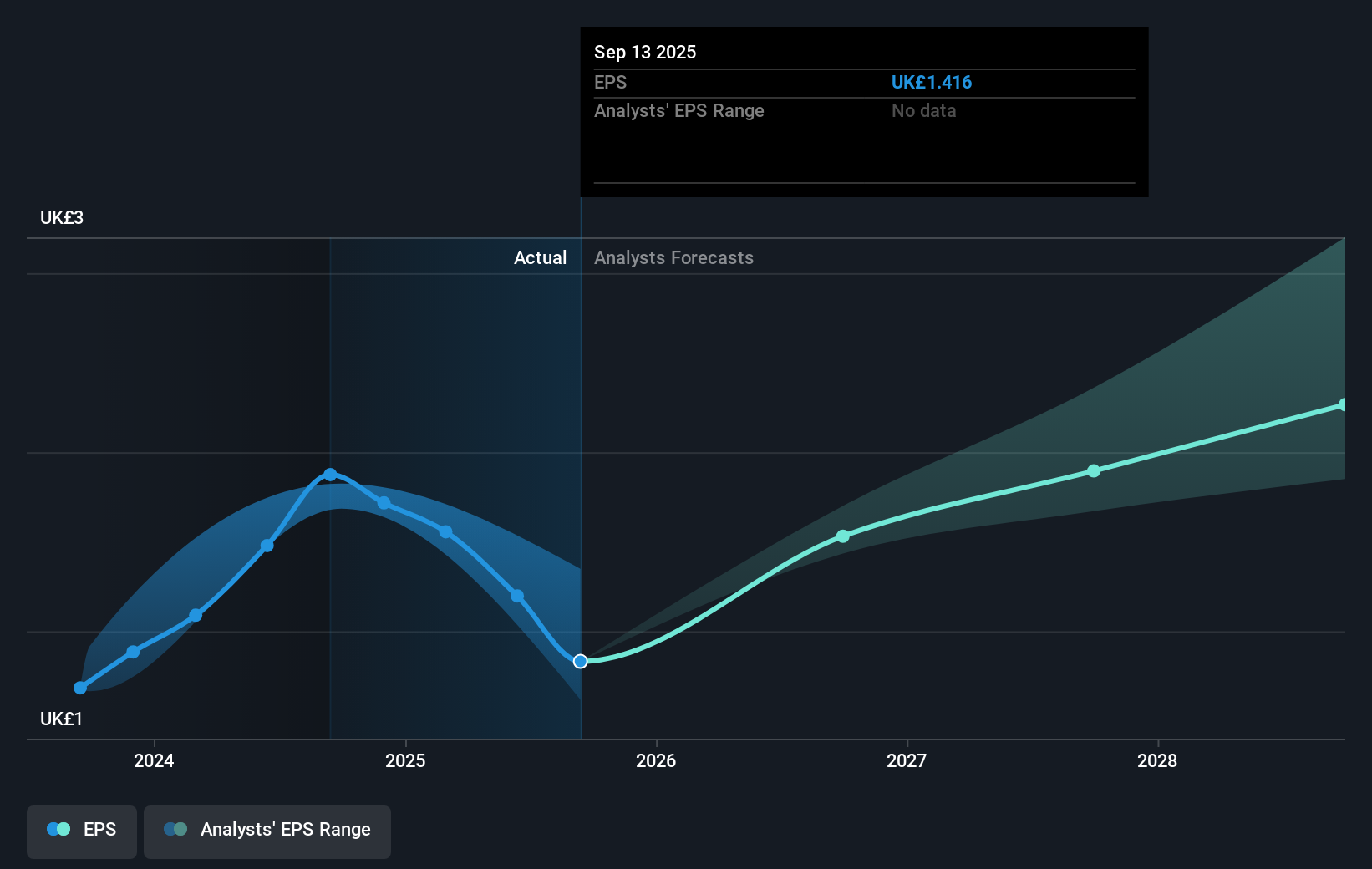This screenshot has height=869, width=1372.
Task: Select the highlighted Sep 2025 data point
Action: (580, 661)
